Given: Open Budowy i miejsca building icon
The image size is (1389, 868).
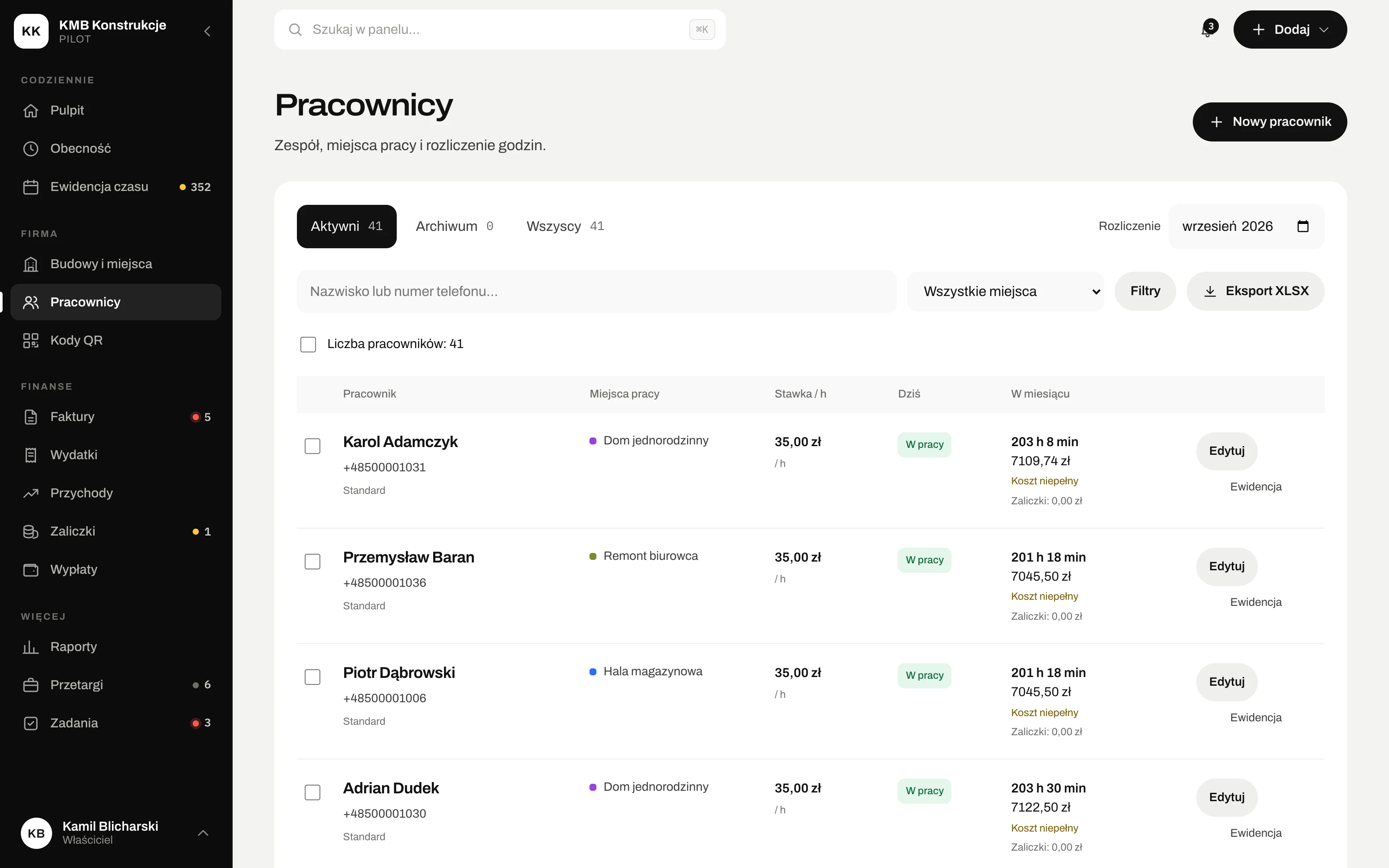Looking at the screenshot, I should click(31, 264).
